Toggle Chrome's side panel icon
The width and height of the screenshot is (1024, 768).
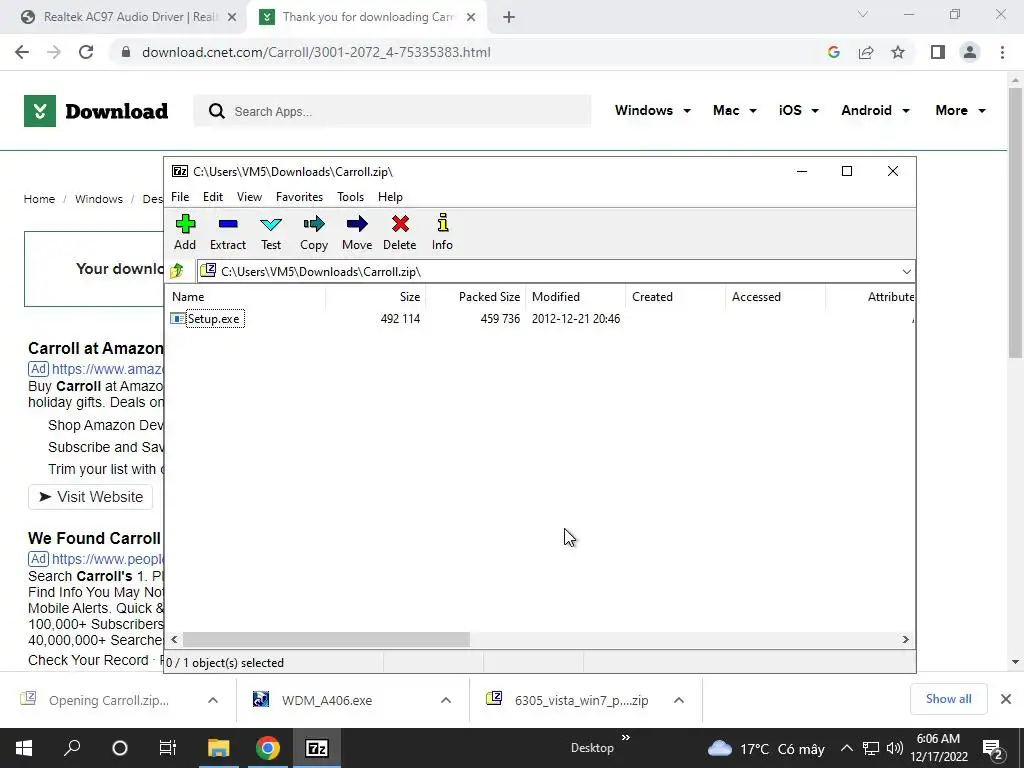coord(938,52)
